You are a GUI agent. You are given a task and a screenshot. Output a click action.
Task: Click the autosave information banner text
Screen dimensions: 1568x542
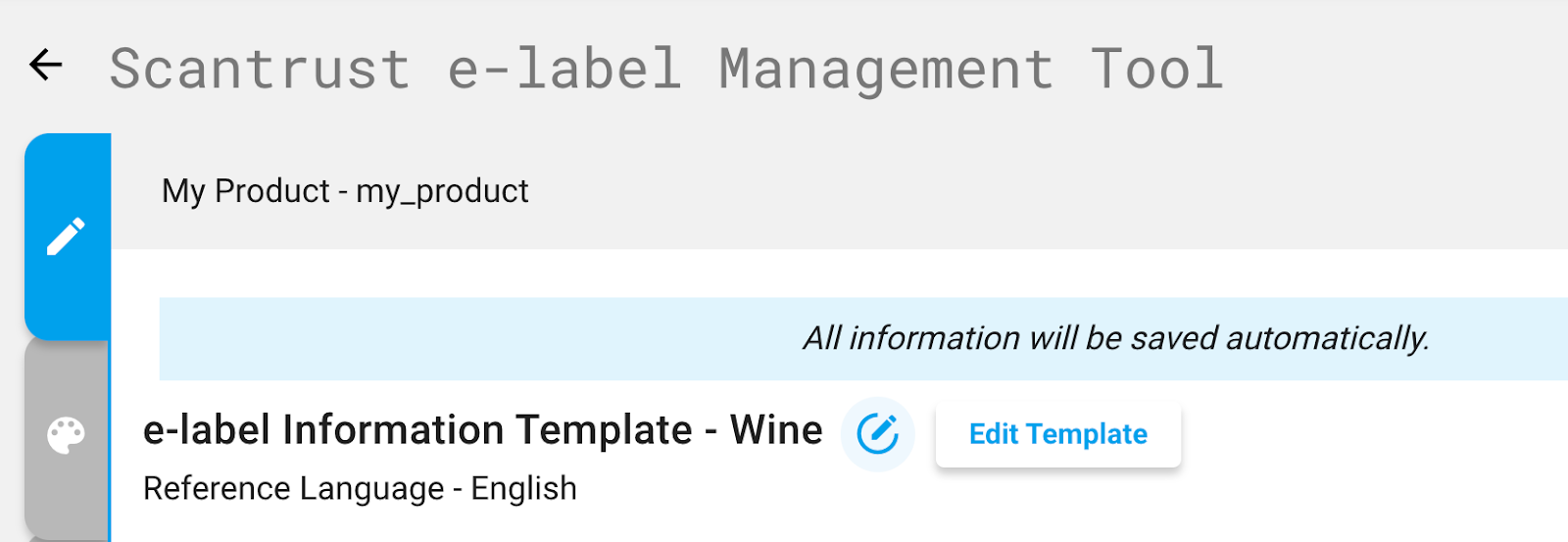pos(1115,338)
